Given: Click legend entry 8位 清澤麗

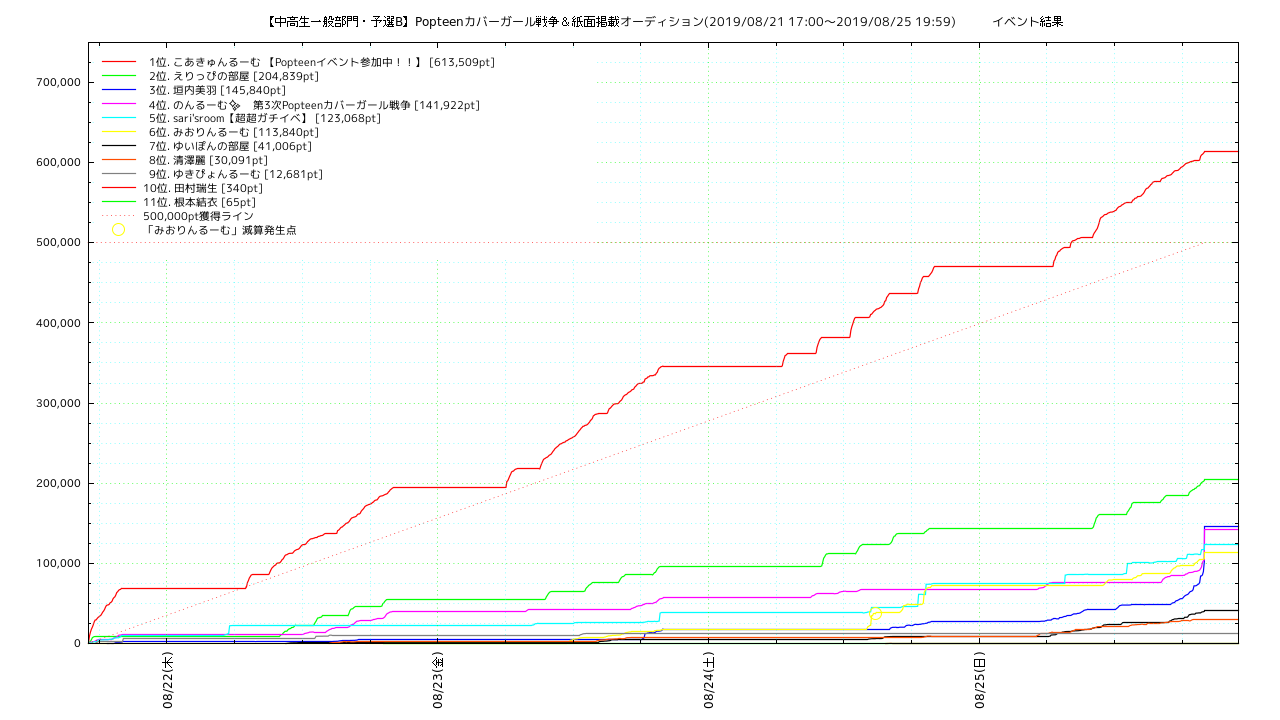Looking at the screenshot, I should [208, 160].
